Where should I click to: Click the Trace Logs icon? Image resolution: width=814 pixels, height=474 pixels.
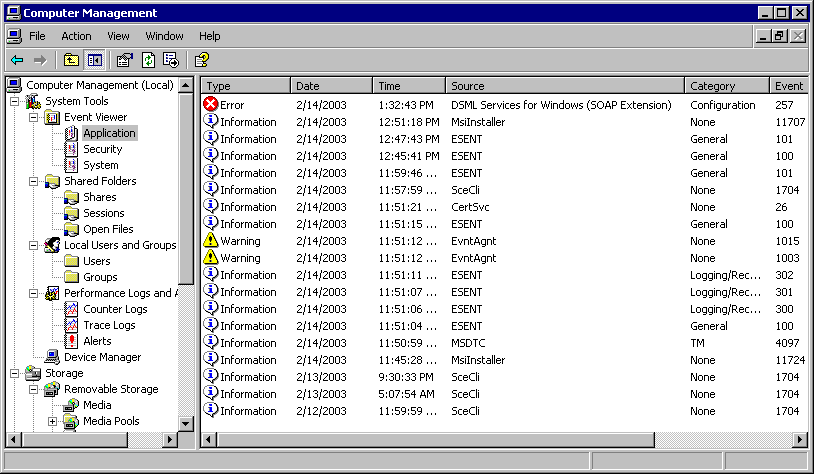pyautogui.click(x=71, y=326)
